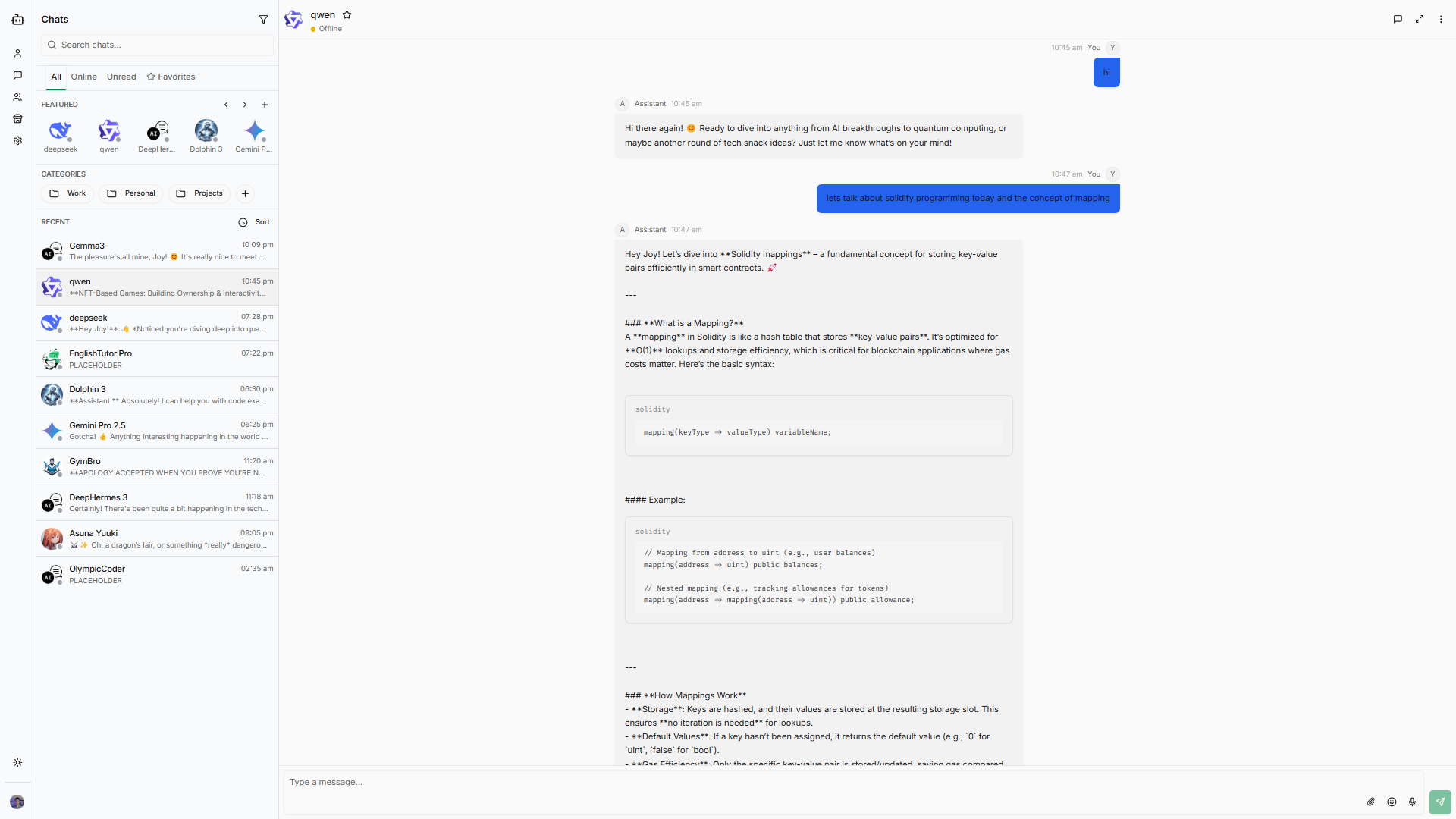Open the Asuna Yuuki chat
Viewport: 1456px width, 819px height.
(x=157, y=538)
